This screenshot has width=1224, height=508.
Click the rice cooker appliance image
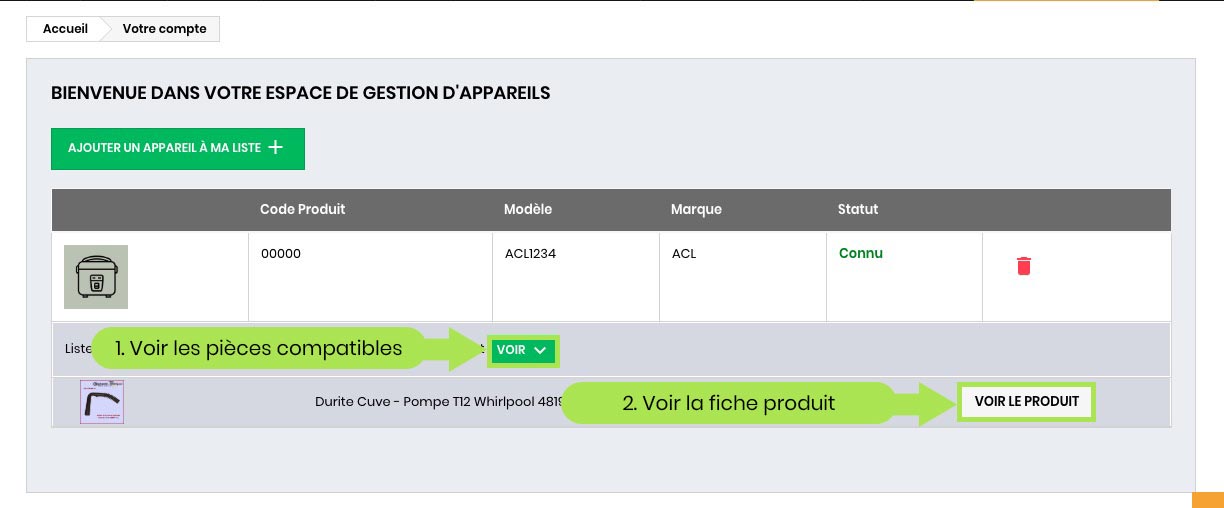point(96,276)
